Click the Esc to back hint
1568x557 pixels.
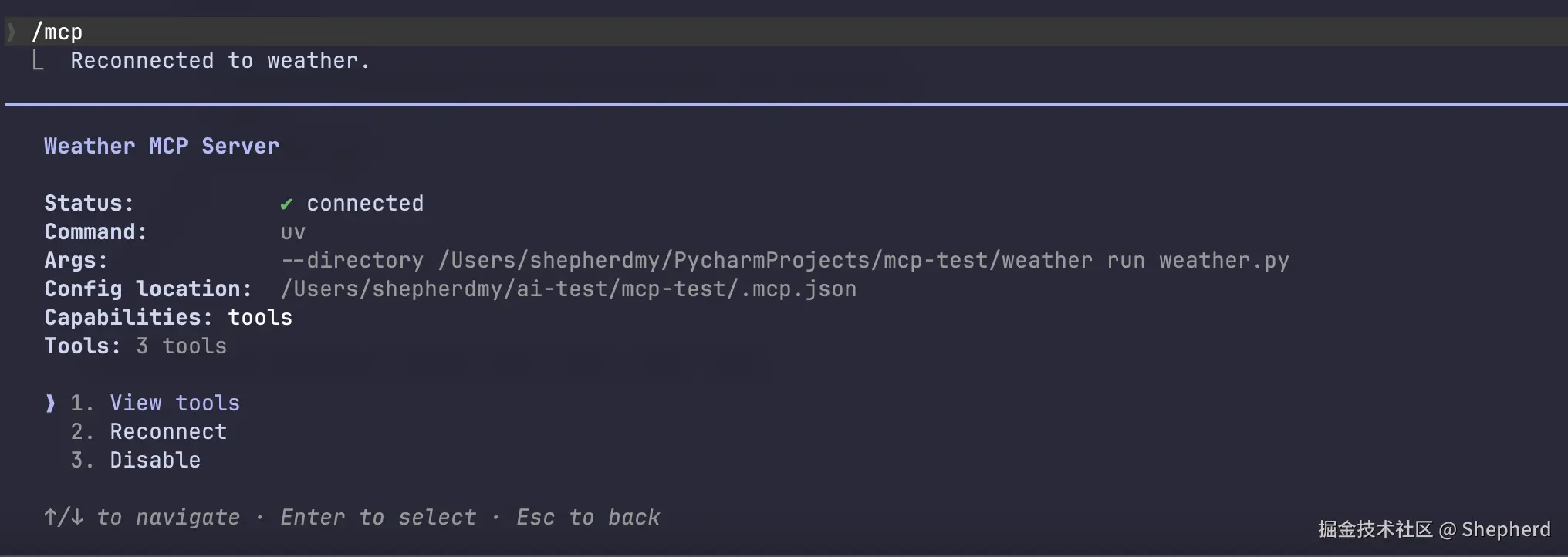coord(588,517)
